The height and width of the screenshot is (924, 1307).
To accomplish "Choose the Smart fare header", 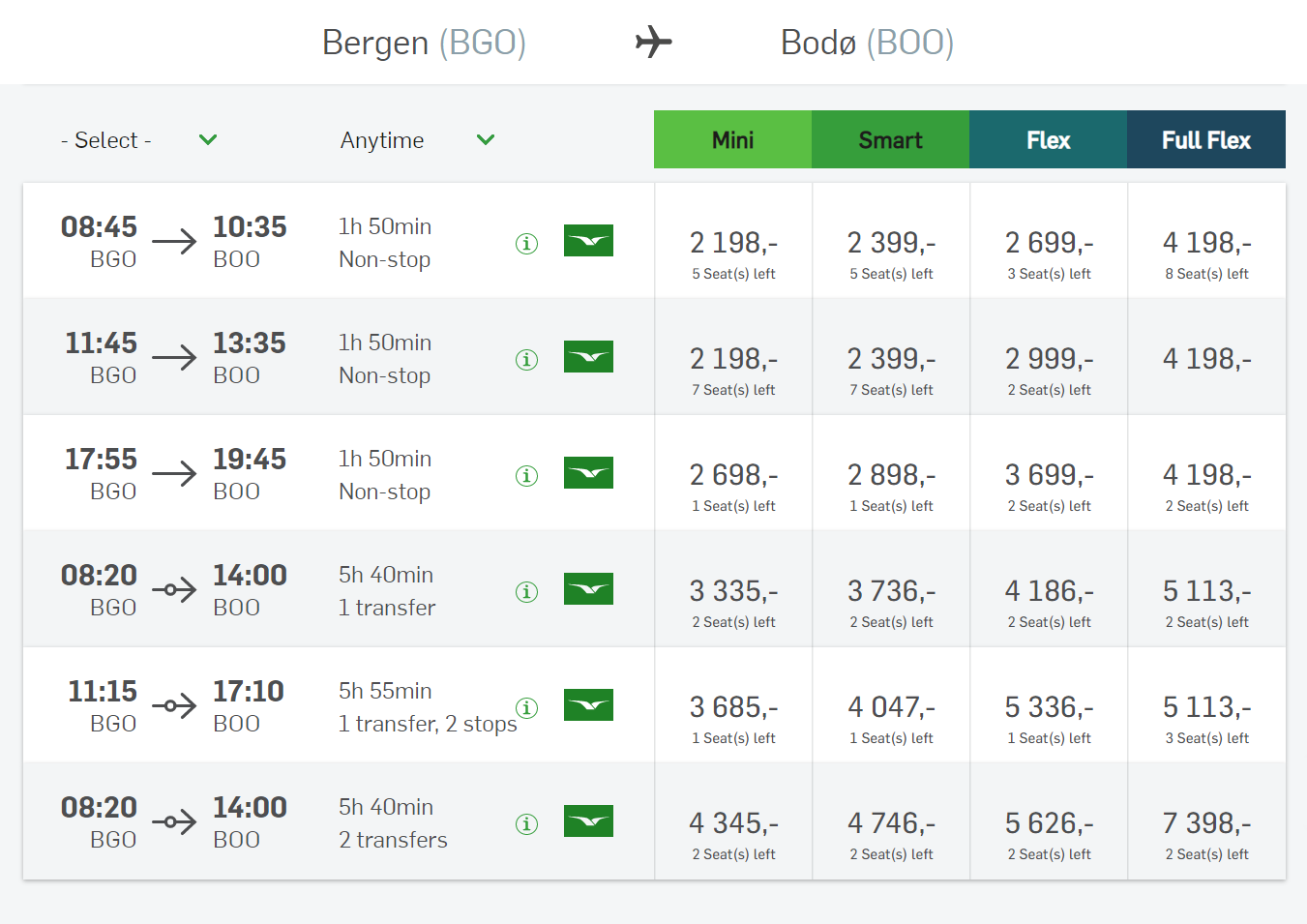I will coord(890,139).
